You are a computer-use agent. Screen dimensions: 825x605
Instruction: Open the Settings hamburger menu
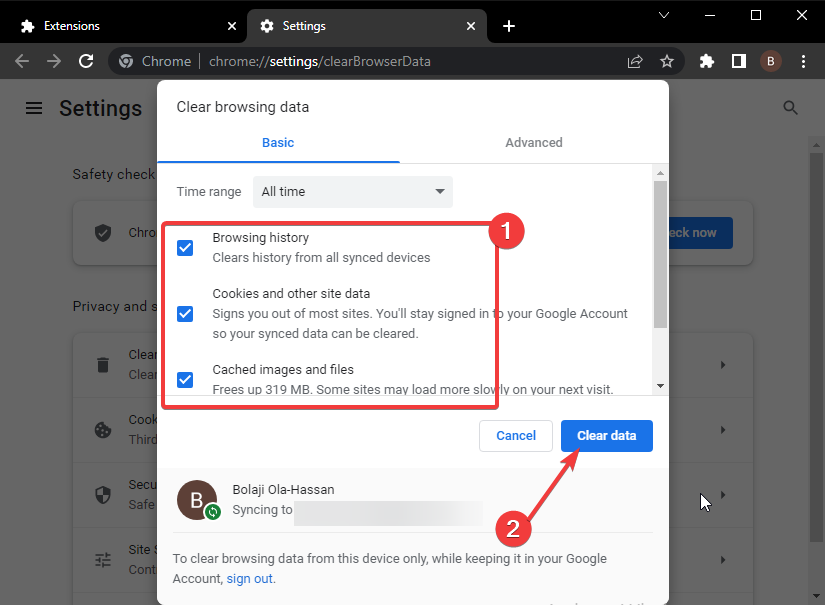34,108
